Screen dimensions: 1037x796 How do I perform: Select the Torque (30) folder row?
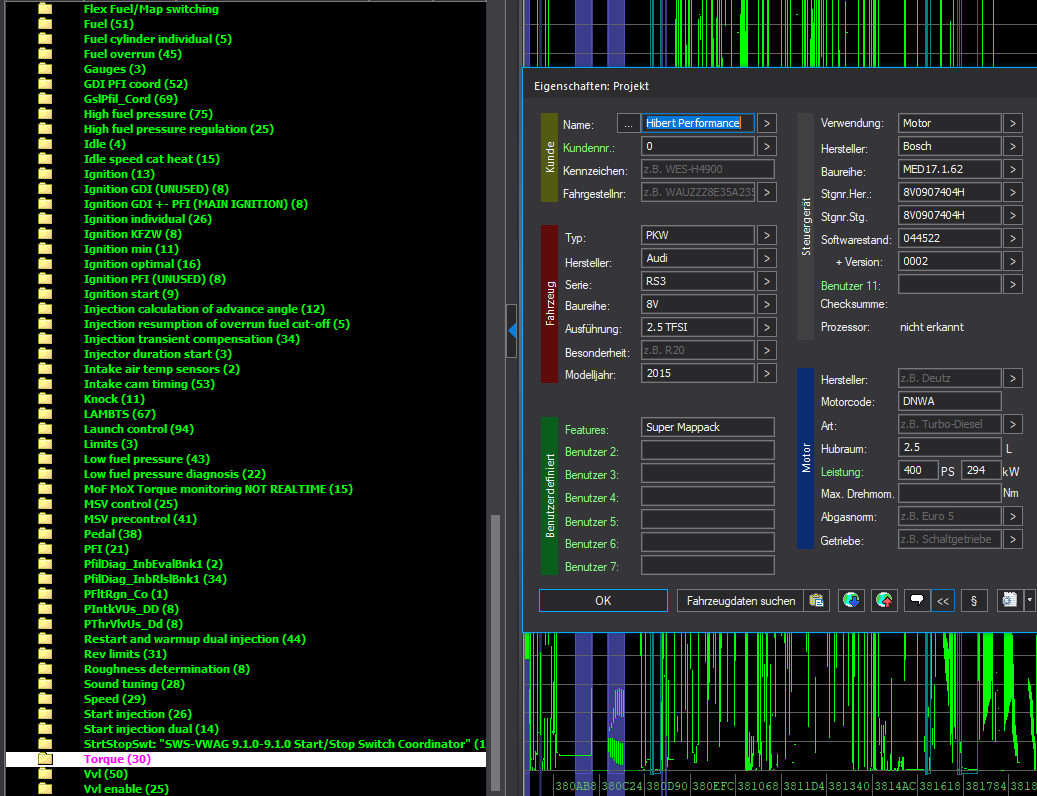click(245, 759)
